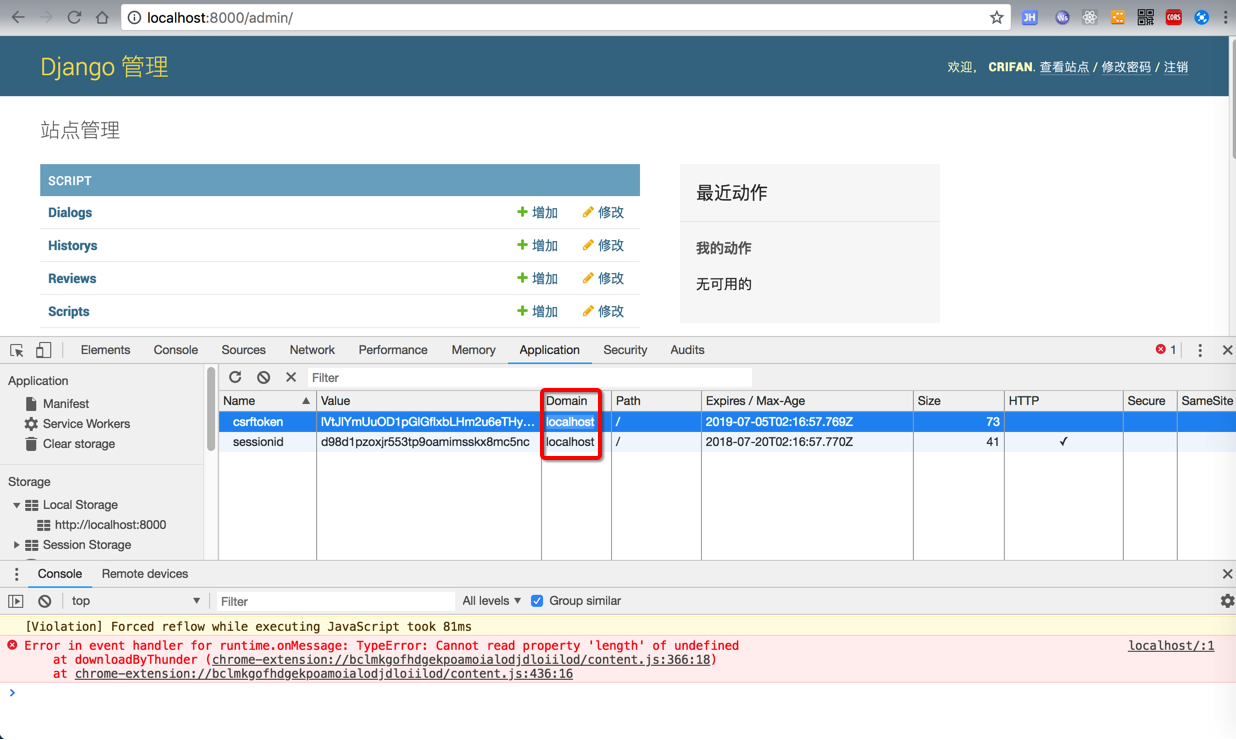
Task: Collapse the Local Storage tree node
Action: (x=16, y=505)
